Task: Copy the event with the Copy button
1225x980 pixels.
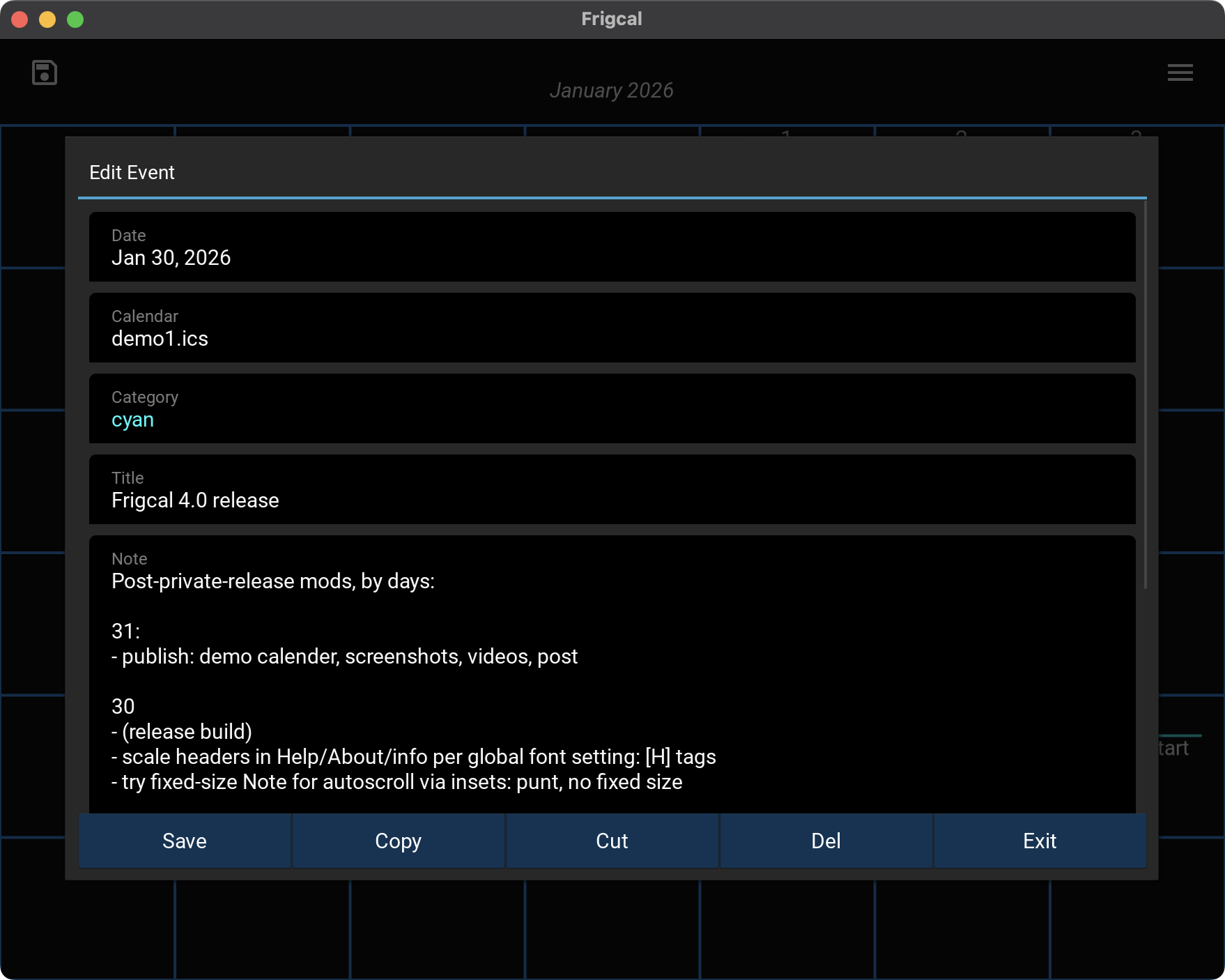Action: (x=399, y=841)
